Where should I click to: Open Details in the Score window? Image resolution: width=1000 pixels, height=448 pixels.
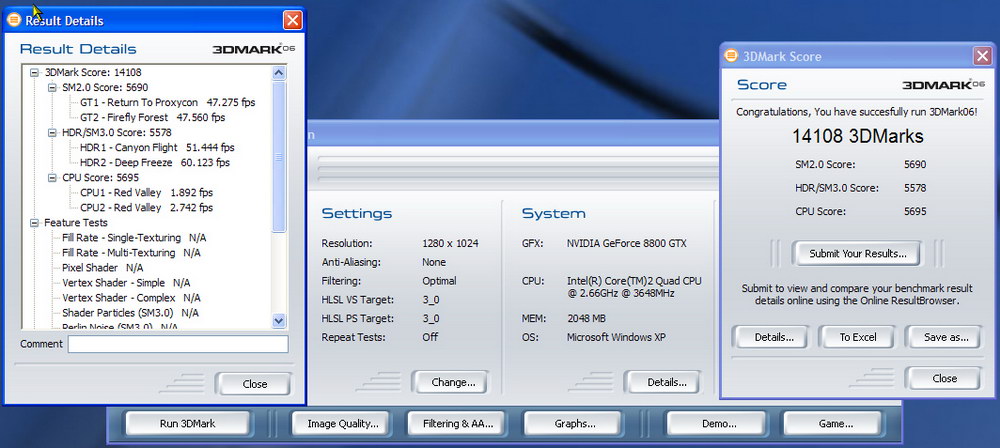pyautogui.click(x=774, y=337)
